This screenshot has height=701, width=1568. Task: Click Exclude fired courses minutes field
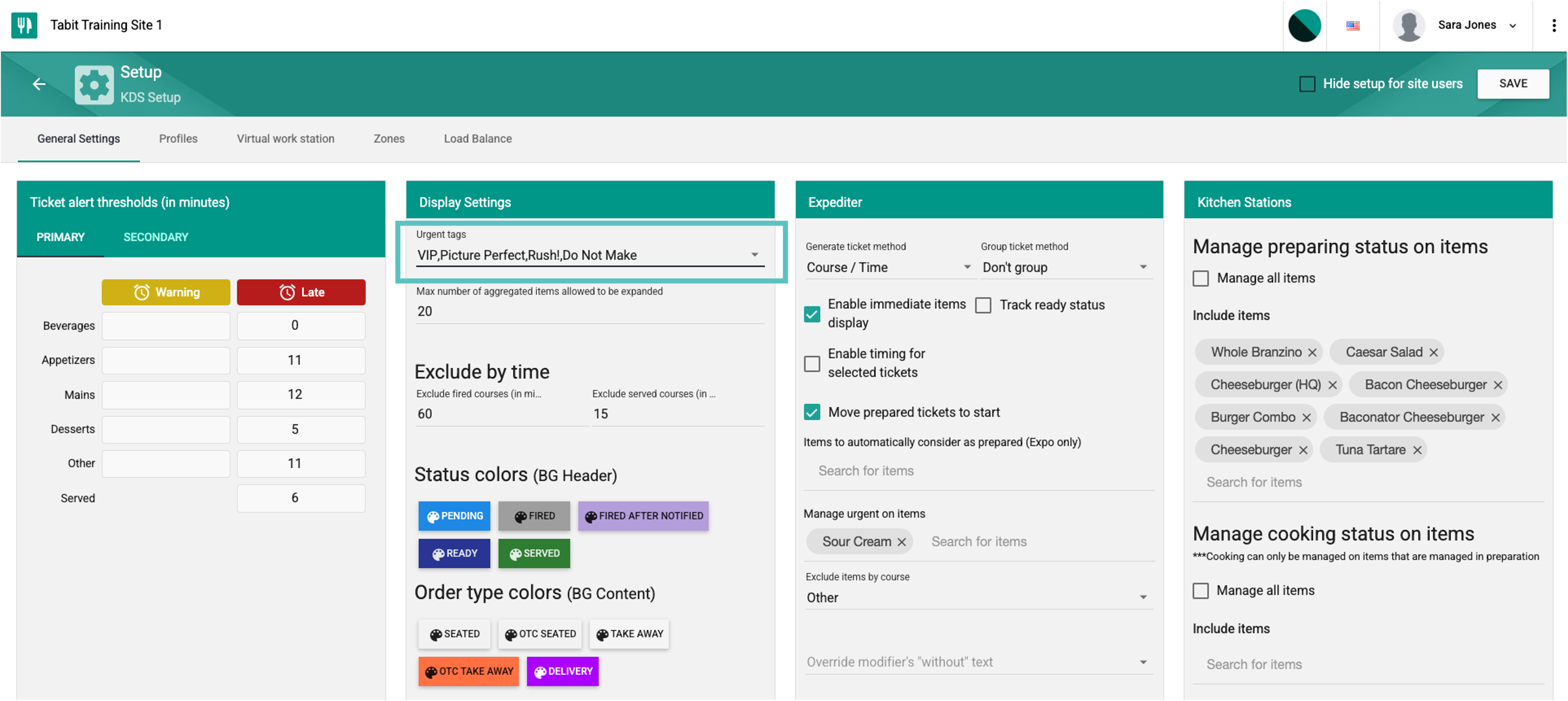pyautogui.click(x=502, y=414)
